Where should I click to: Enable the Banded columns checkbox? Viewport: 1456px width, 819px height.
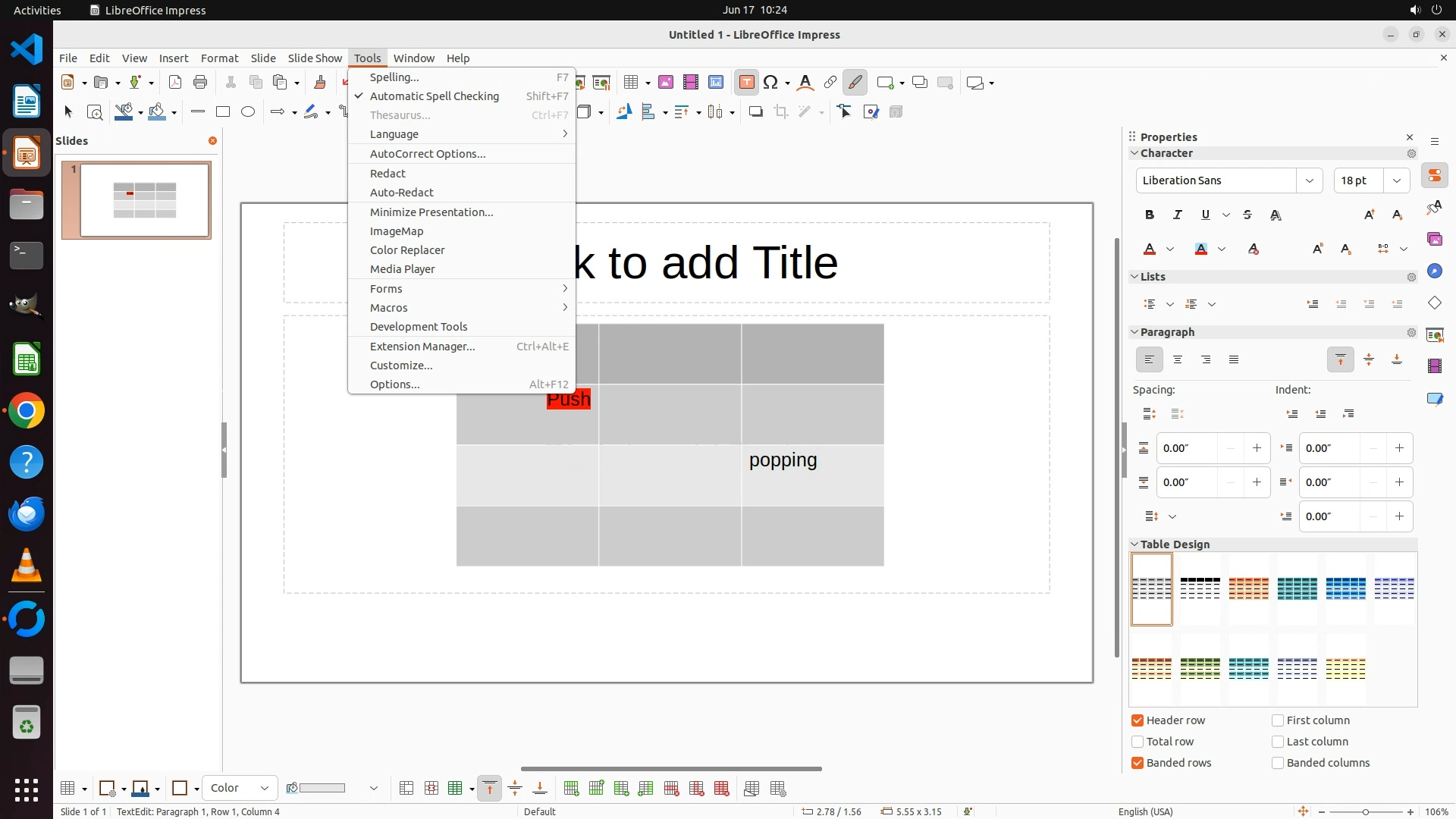pyautogui.click(x=1278, y=763)
